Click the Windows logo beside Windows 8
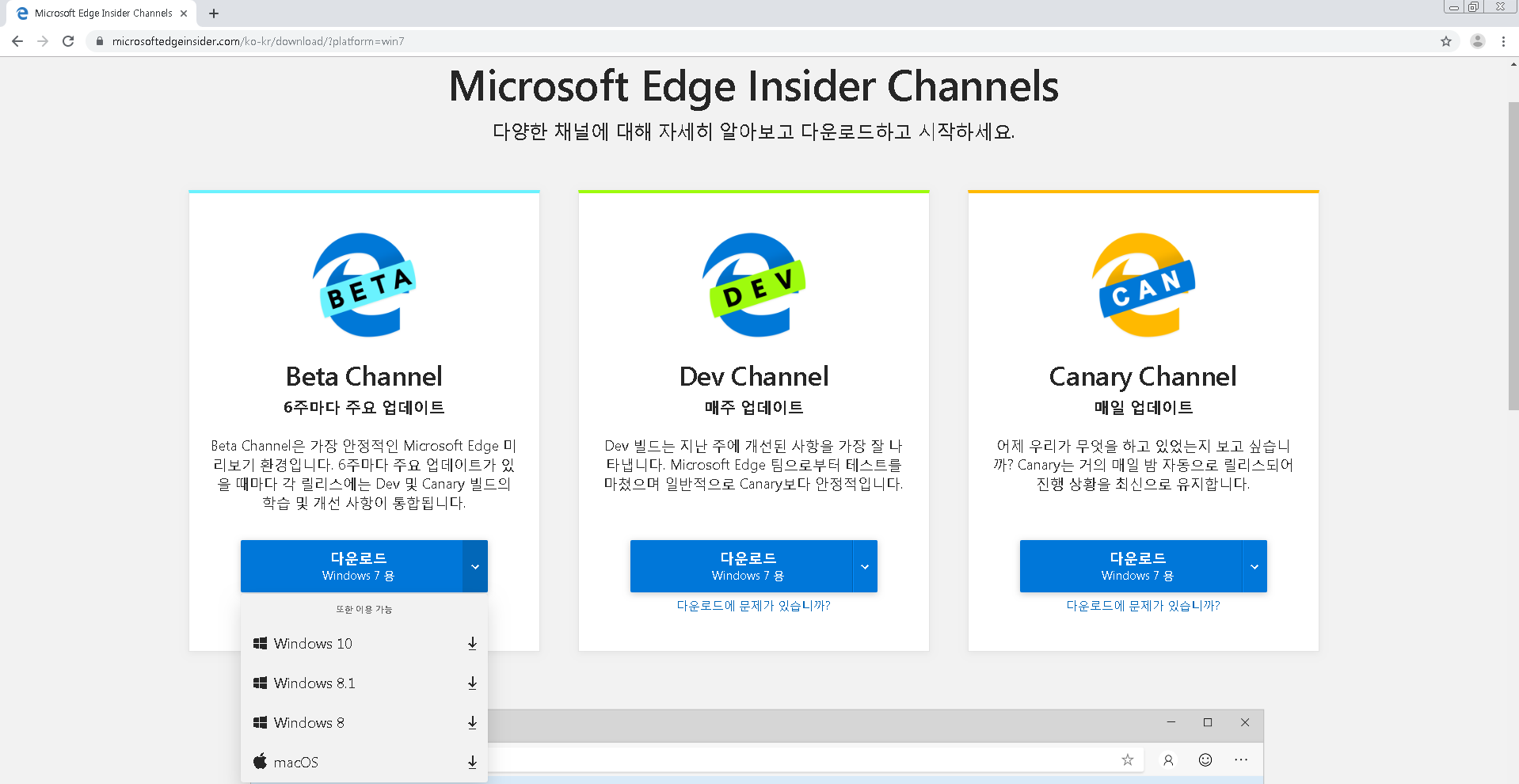This screenshot has height=784, width=1519. point(260,722)
